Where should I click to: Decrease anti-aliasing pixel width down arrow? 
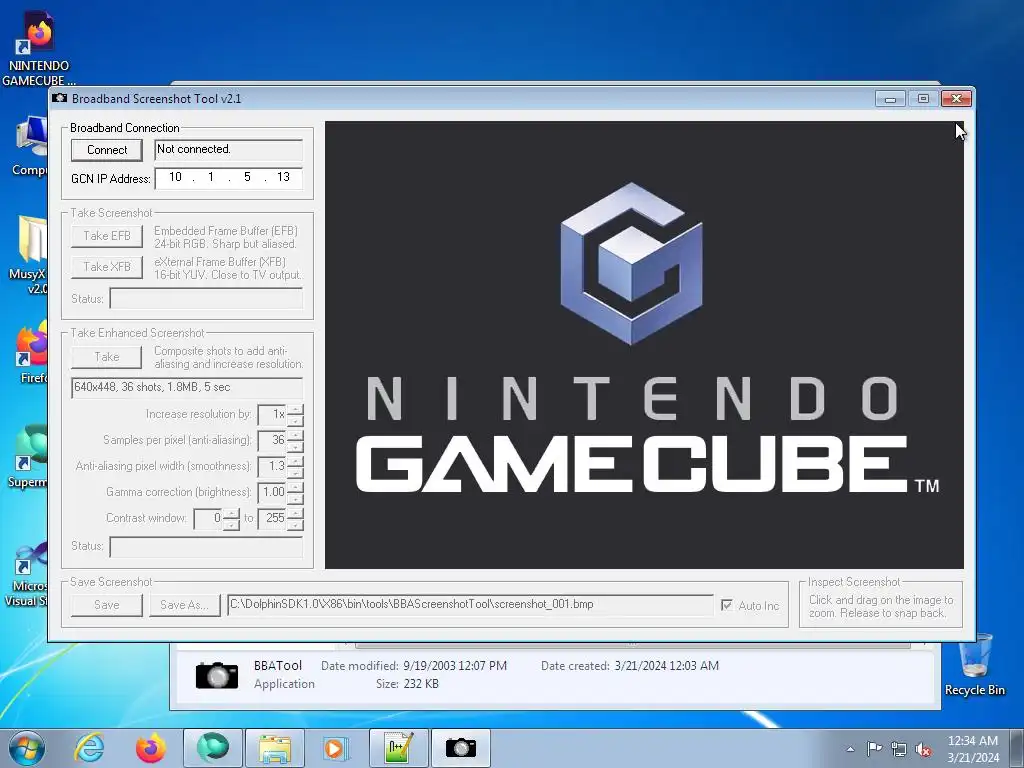point(295,472)
